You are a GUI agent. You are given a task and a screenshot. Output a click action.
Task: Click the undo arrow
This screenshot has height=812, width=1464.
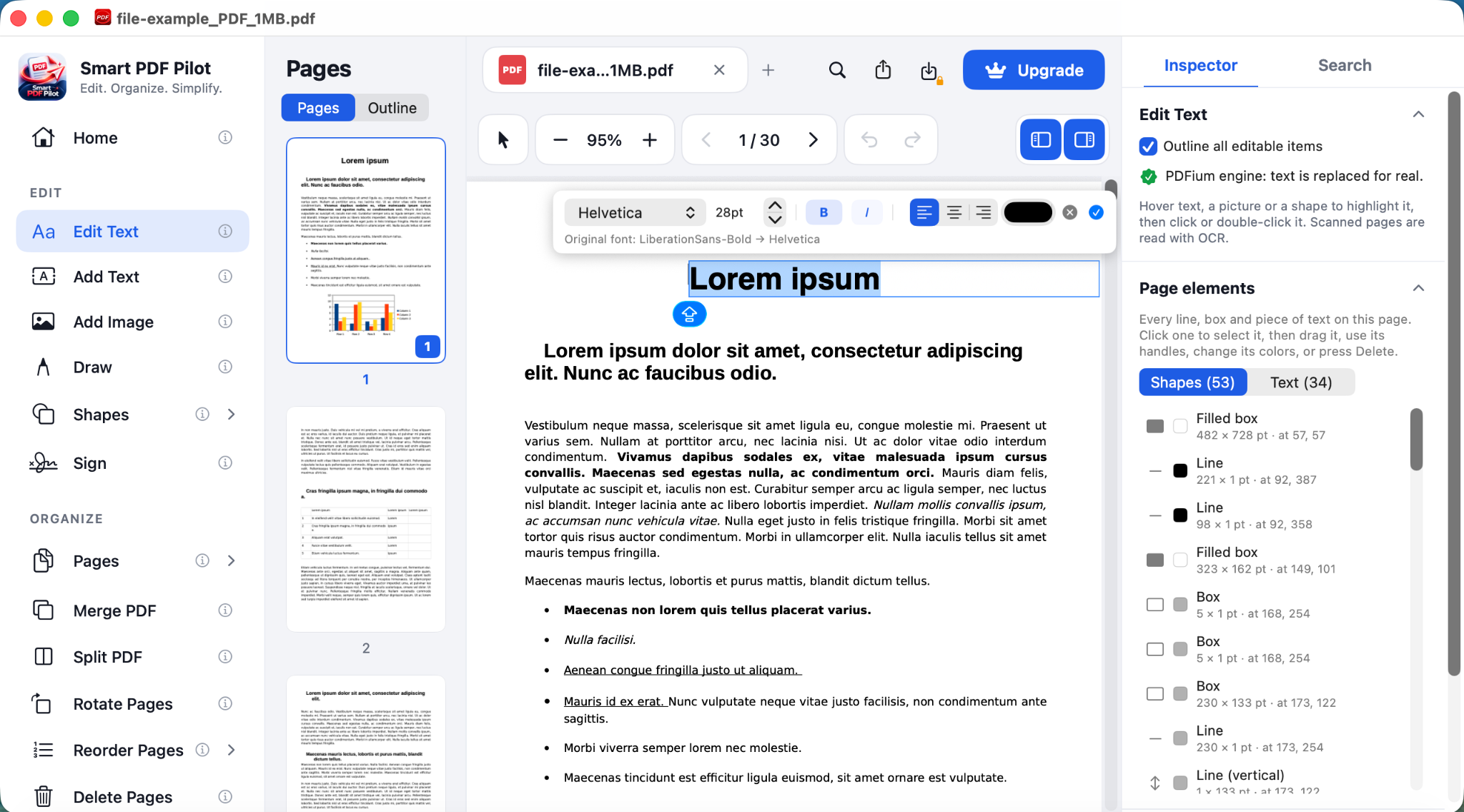tap(869, 140)
